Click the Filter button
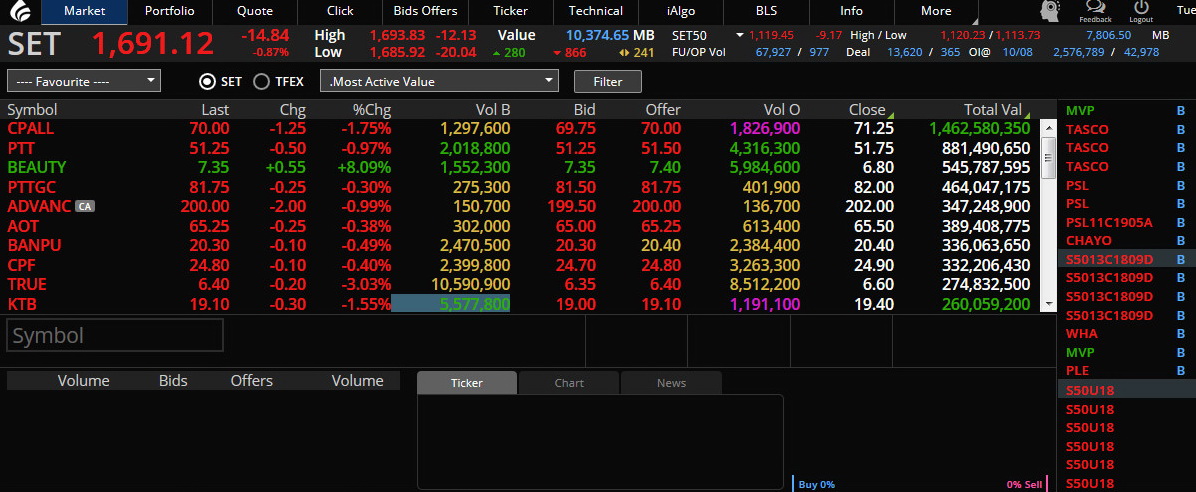The width and height of the screenshot is (1196, 492). [607, 82]
